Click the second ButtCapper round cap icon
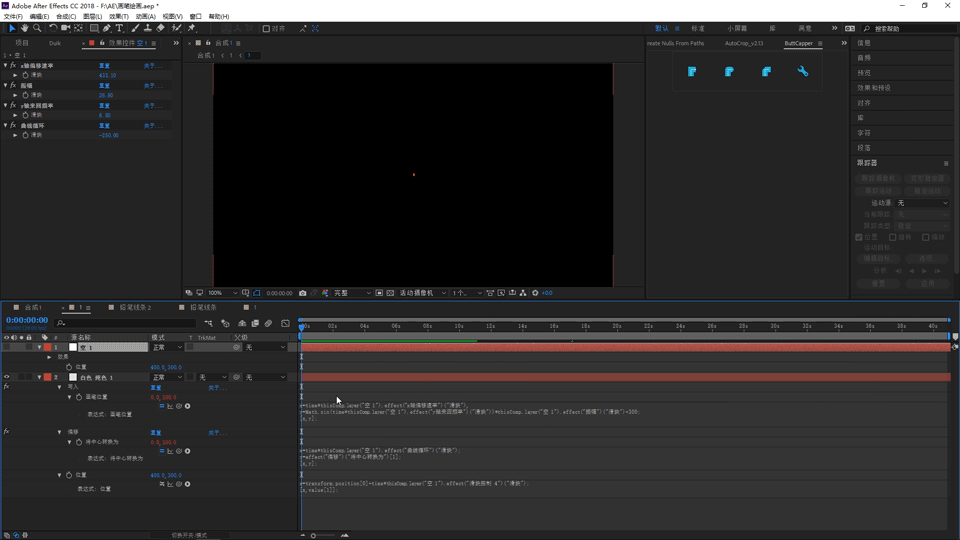960x540 pixels. (x=729, y=72)
